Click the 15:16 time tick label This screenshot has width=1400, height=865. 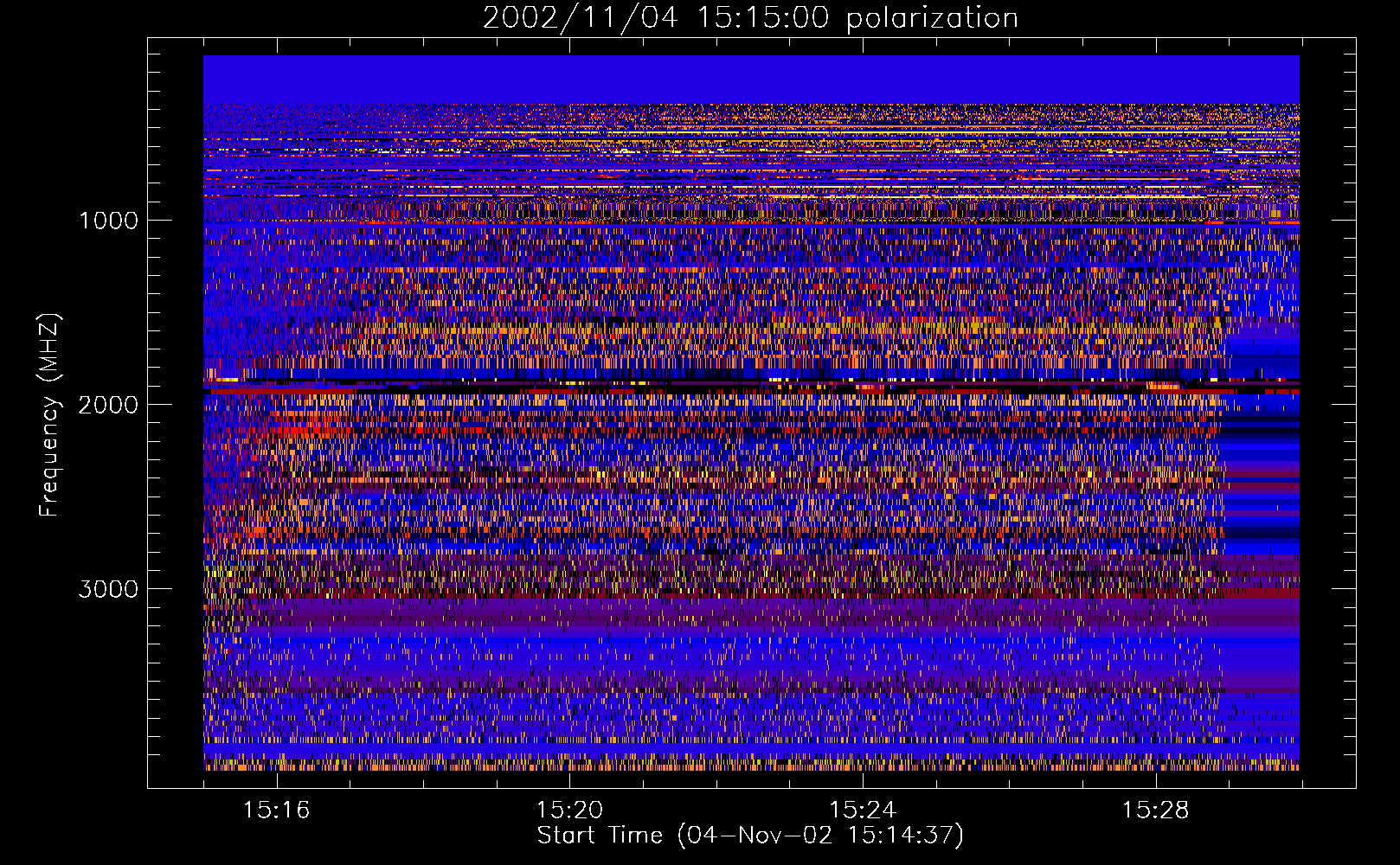coord(276,811)
